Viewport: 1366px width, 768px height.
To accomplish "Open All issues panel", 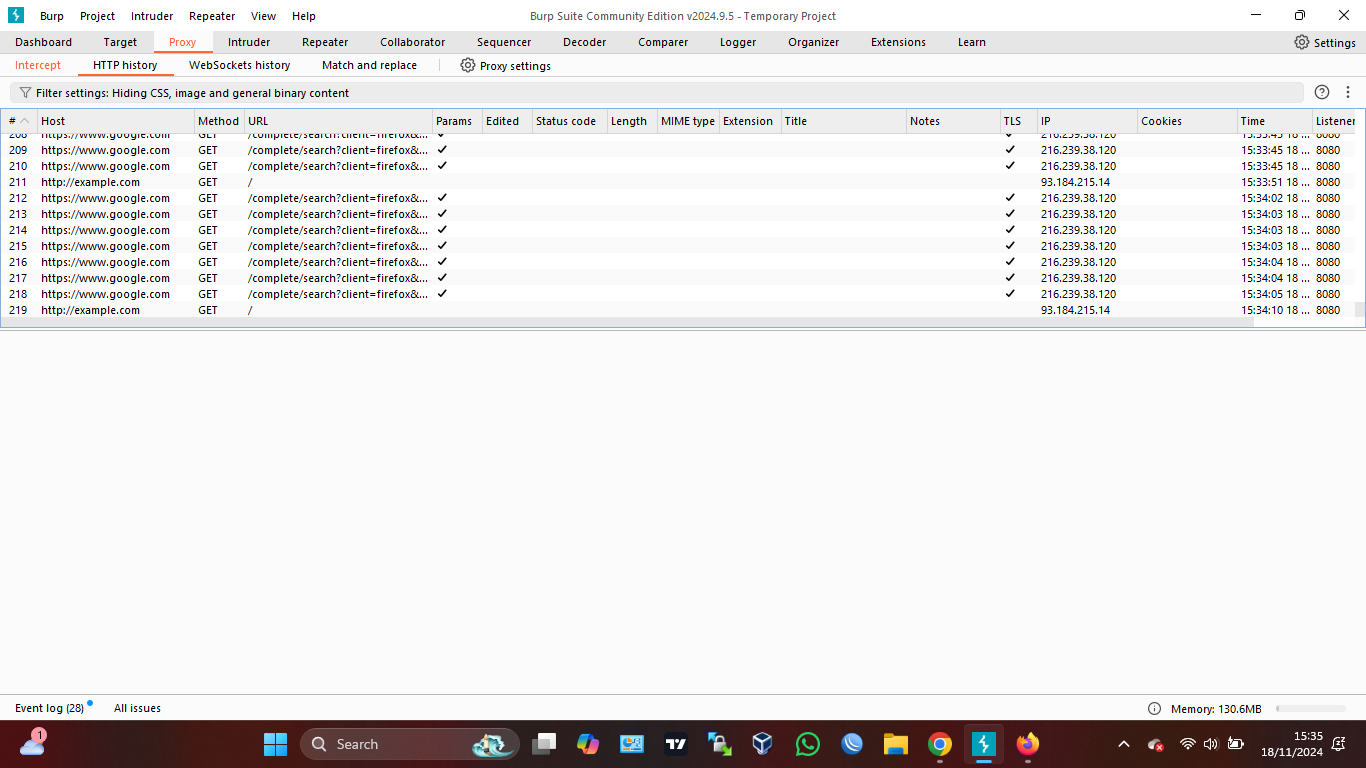I will [x=137, y=708].
